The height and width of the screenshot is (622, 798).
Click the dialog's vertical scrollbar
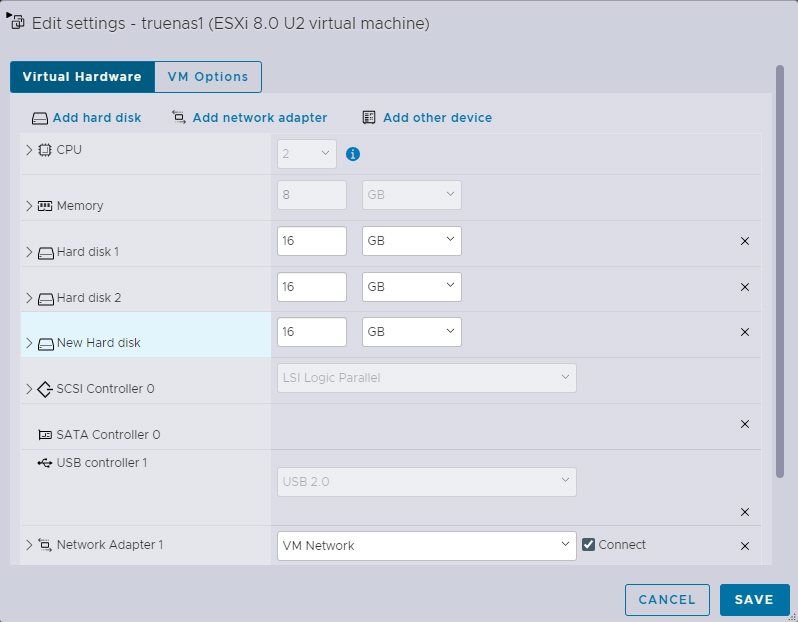point(780,270)
